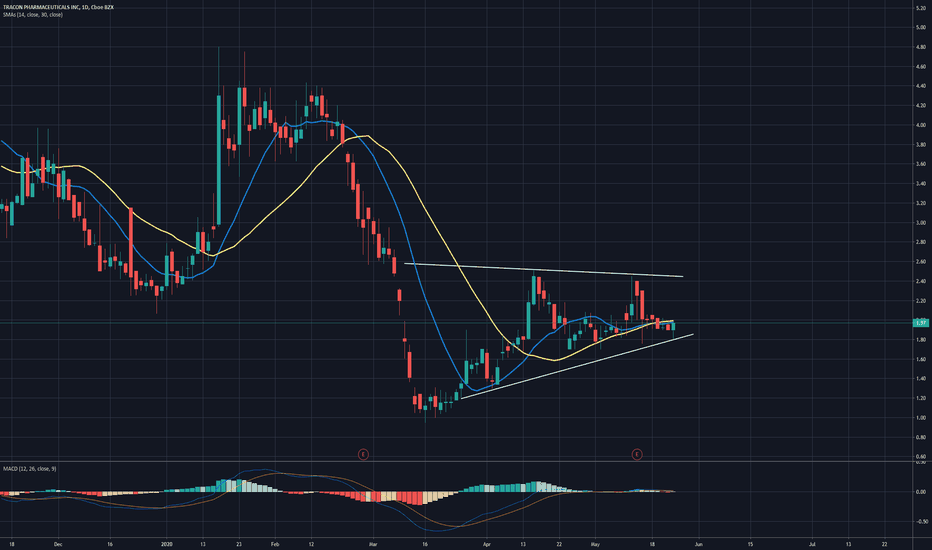Click the Jul date axis label
This screenshot has height=550, width=932.
[x=812, y=543]
